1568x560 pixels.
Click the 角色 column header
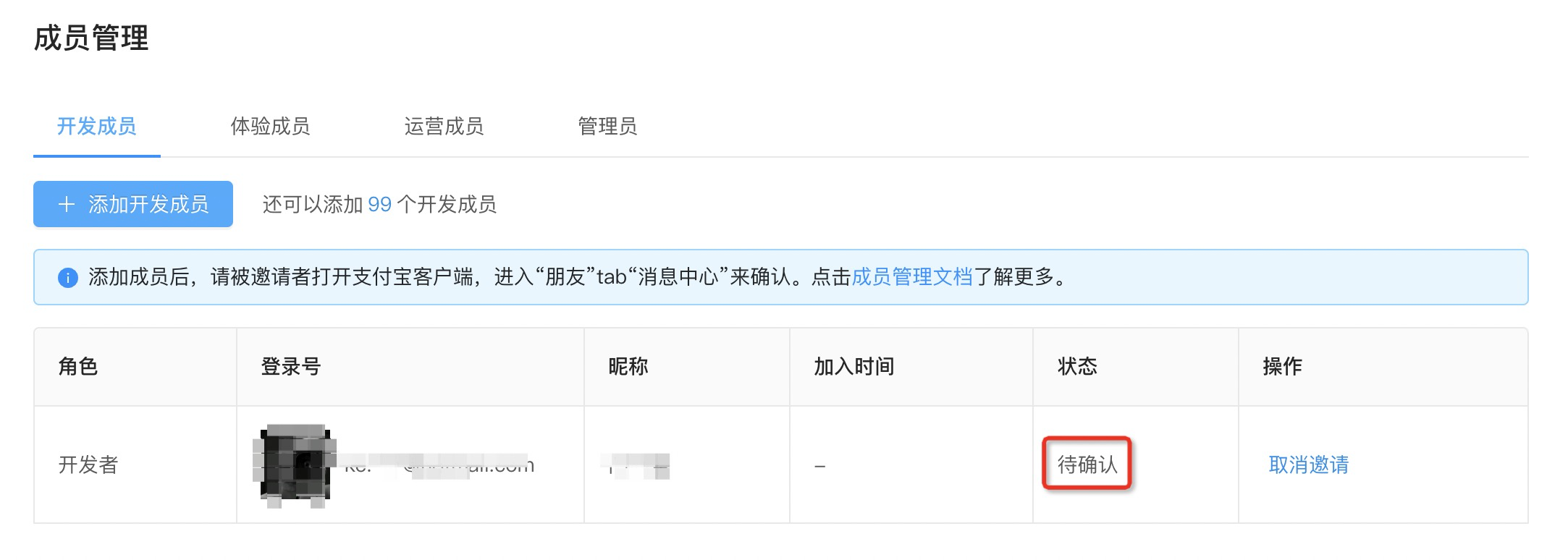78,367
